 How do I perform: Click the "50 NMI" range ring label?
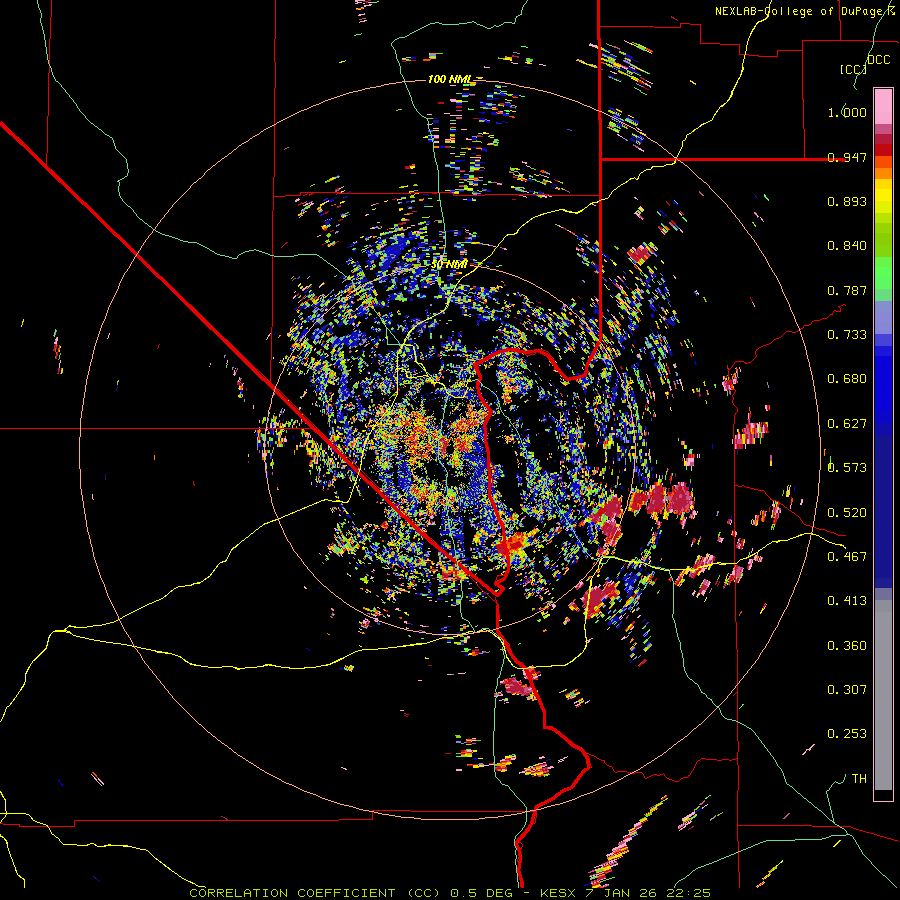point(448,265)
